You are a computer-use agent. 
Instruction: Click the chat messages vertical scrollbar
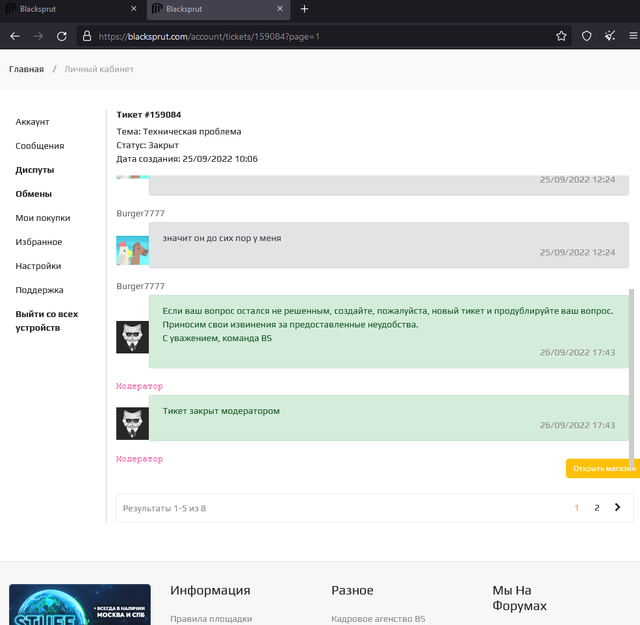pos(632,378)
